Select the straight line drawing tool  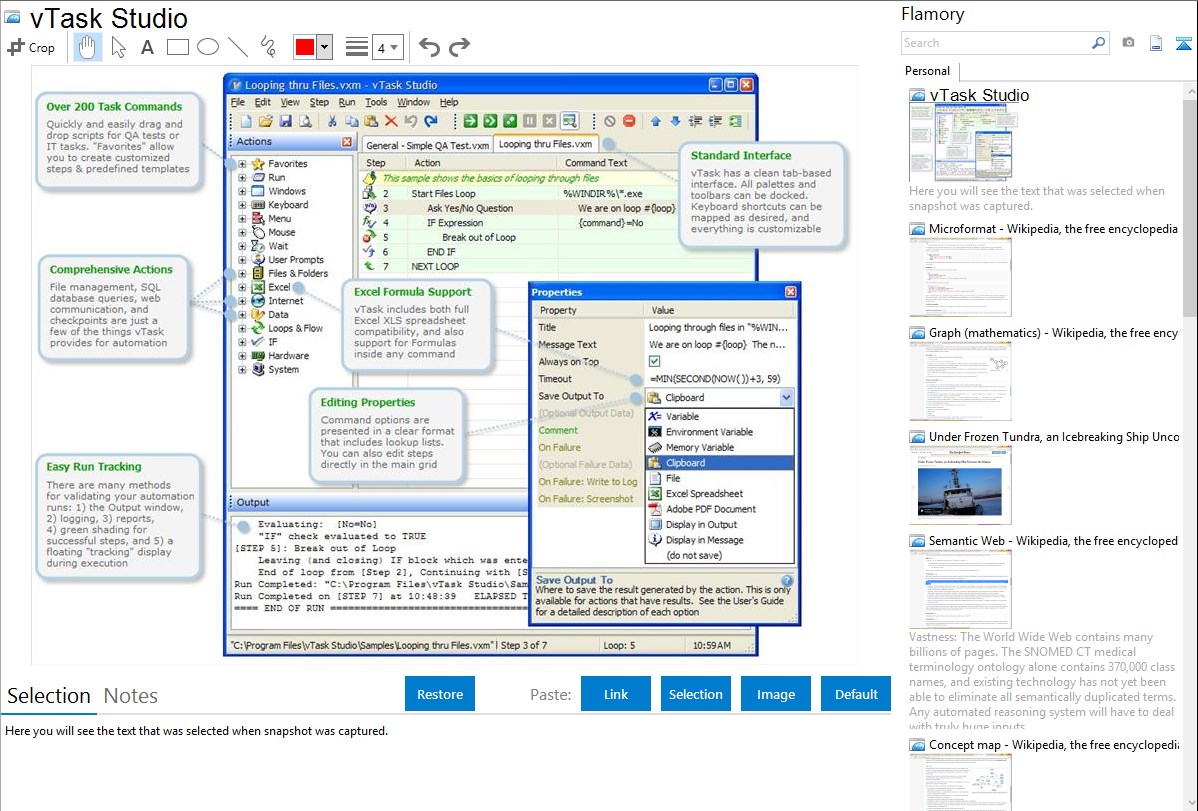click(x=238, y=47)
